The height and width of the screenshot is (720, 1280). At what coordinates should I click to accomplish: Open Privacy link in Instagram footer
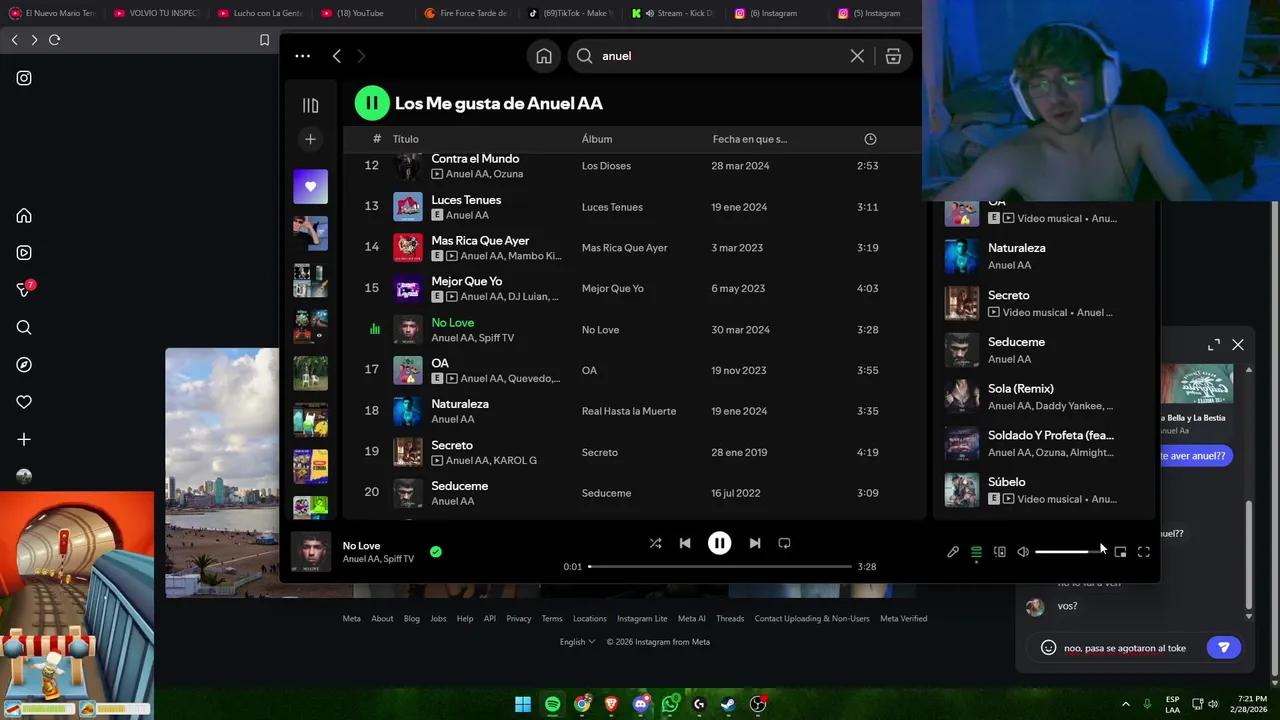pos(518,618)
